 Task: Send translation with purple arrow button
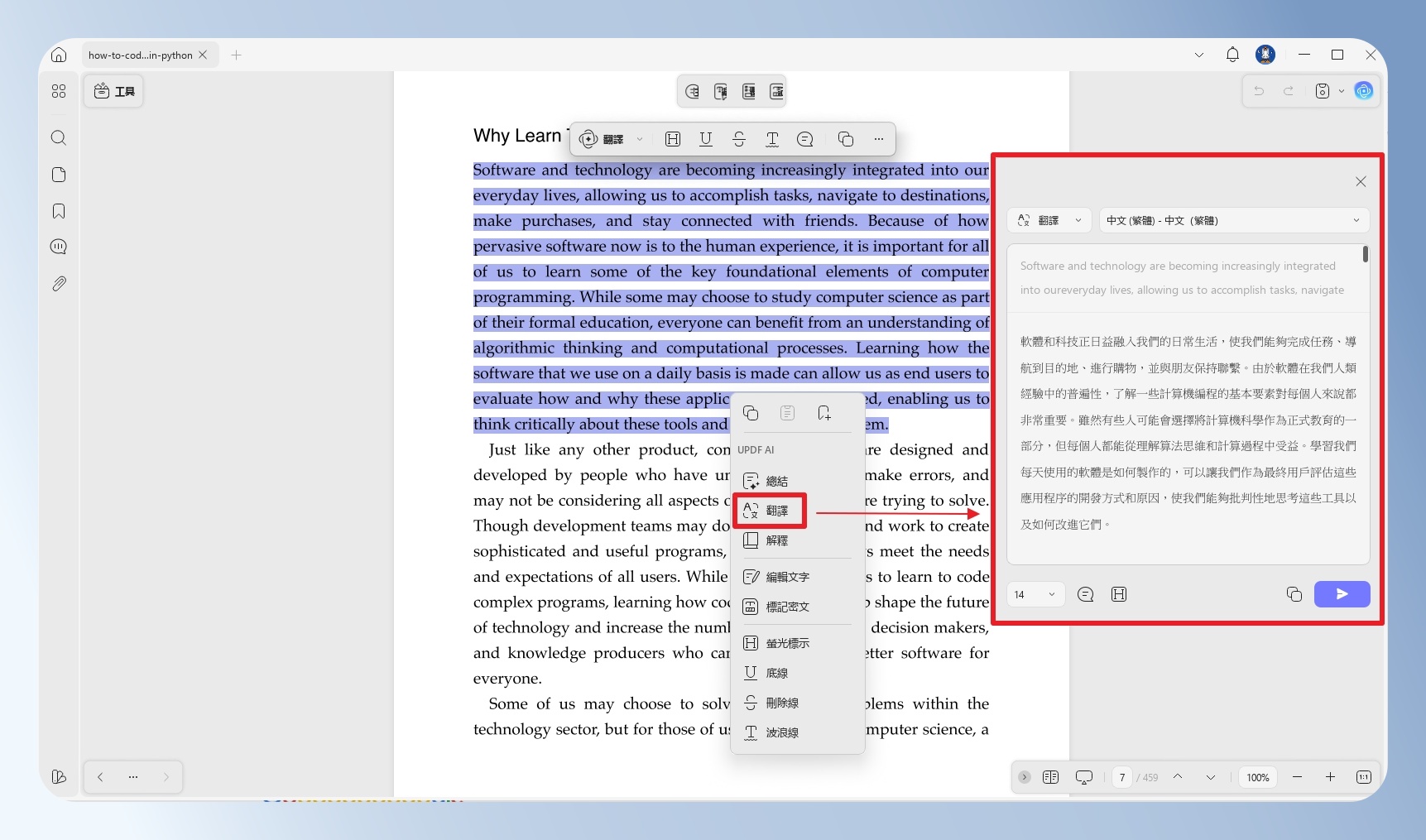1342,594
